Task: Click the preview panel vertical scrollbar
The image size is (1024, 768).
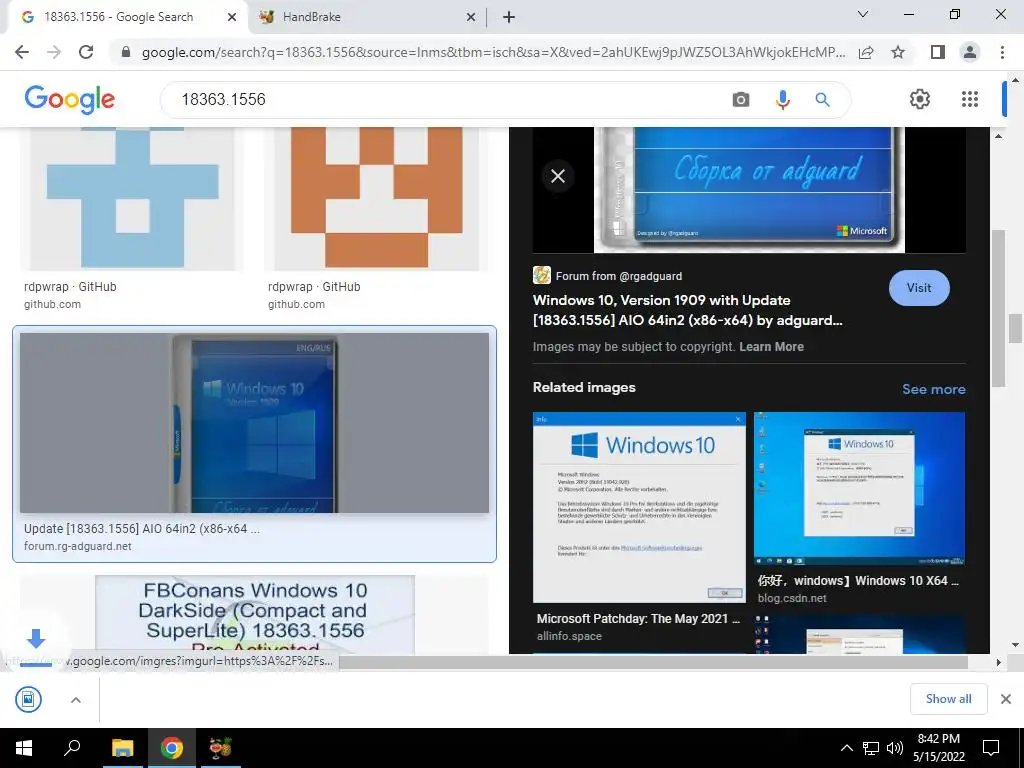Action: (998, 307)
